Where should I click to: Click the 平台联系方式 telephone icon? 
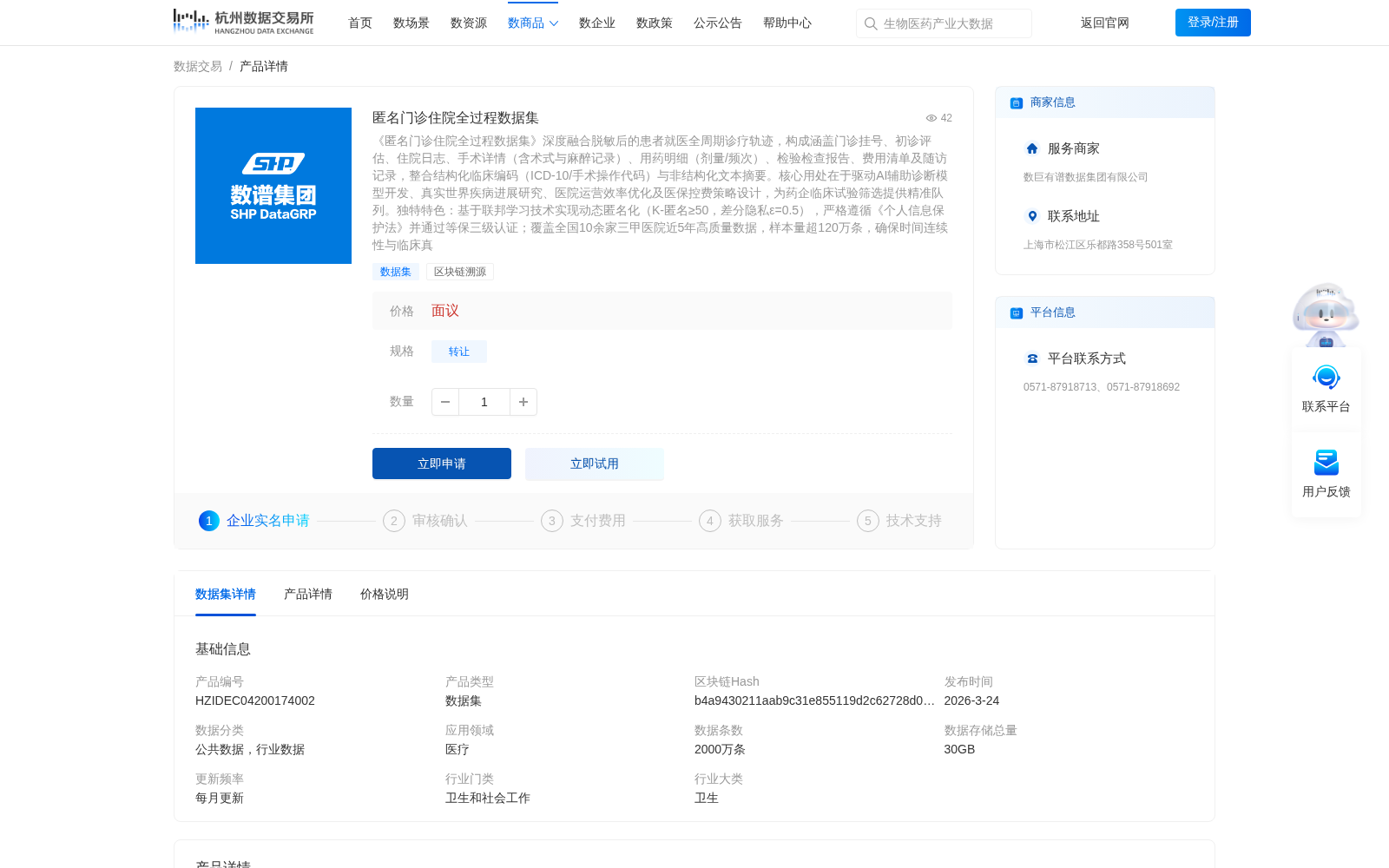1032,358
